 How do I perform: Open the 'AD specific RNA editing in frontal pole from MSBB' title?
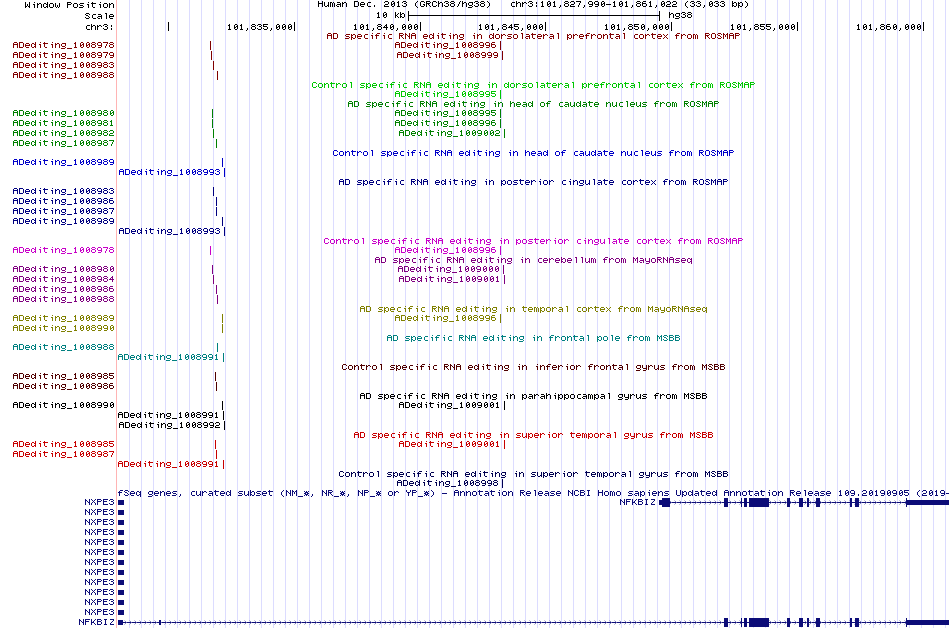click(533, 338)
